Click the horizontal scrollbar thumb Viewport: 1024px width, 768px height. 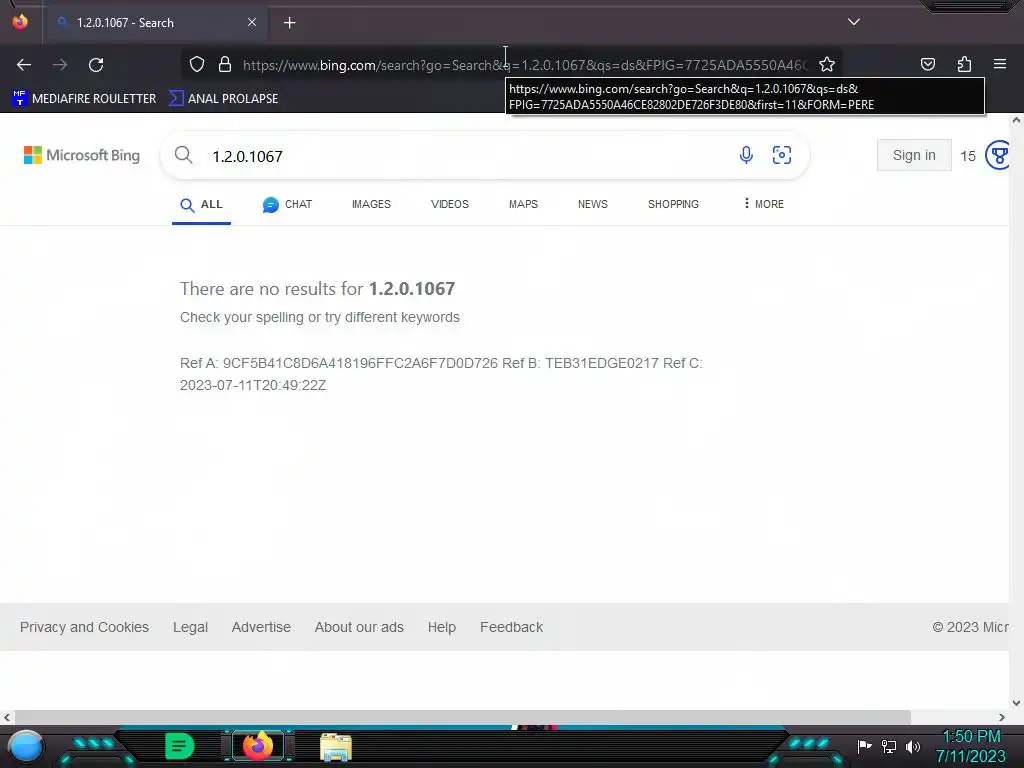(462, 717)
